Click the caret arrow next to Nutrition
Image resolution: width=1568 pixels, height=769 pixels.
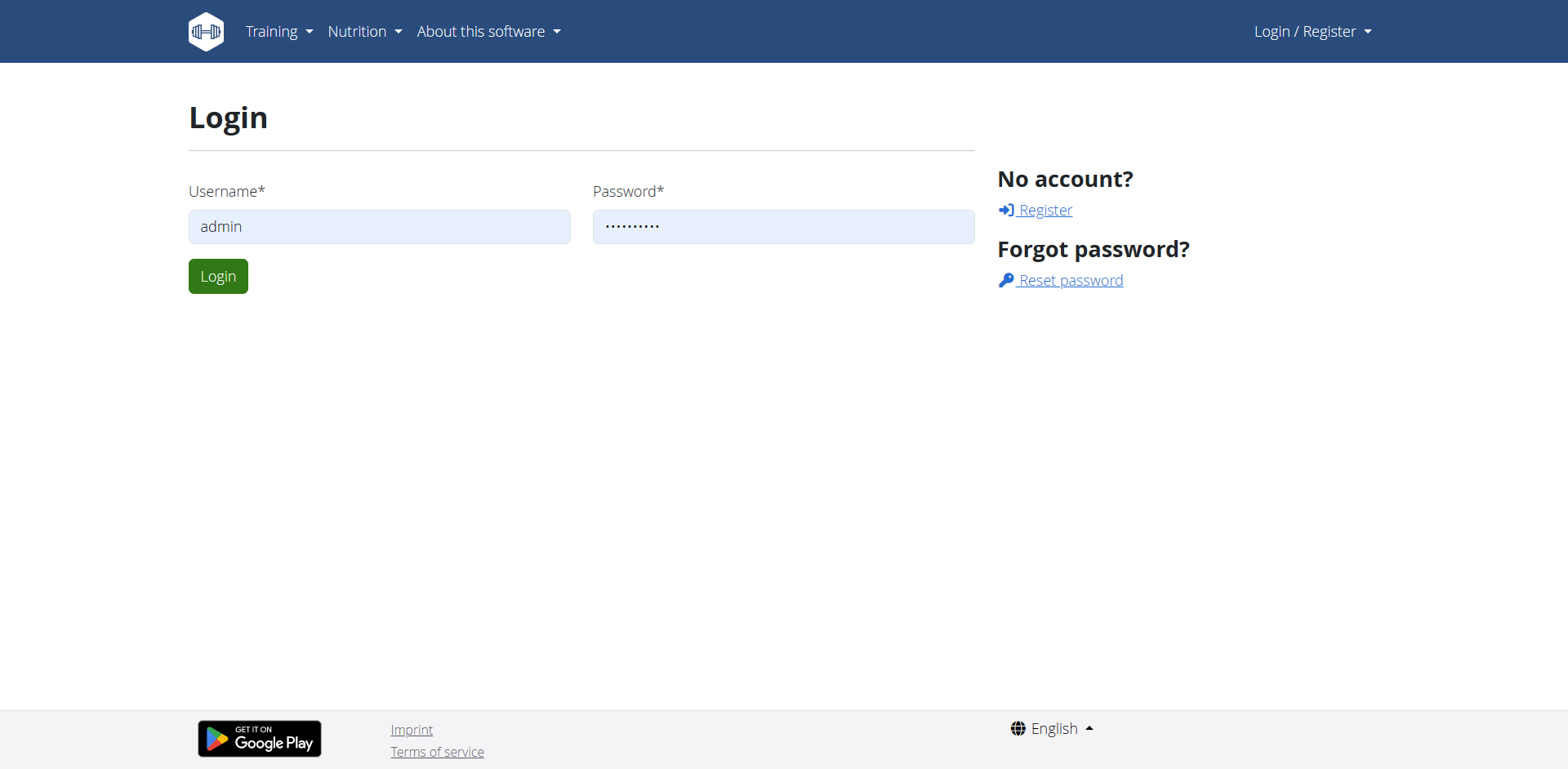399,32
